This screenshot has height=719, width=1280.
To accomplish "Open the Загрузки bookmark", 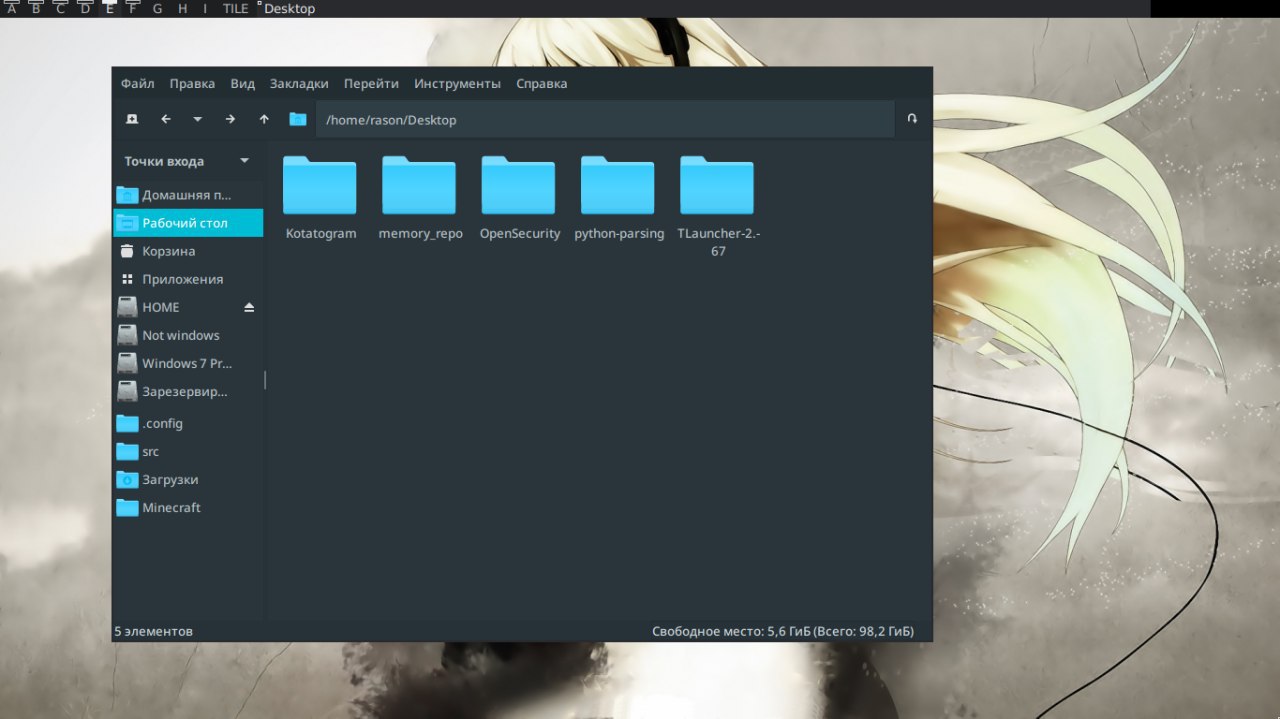I will (x=188, y=479).
